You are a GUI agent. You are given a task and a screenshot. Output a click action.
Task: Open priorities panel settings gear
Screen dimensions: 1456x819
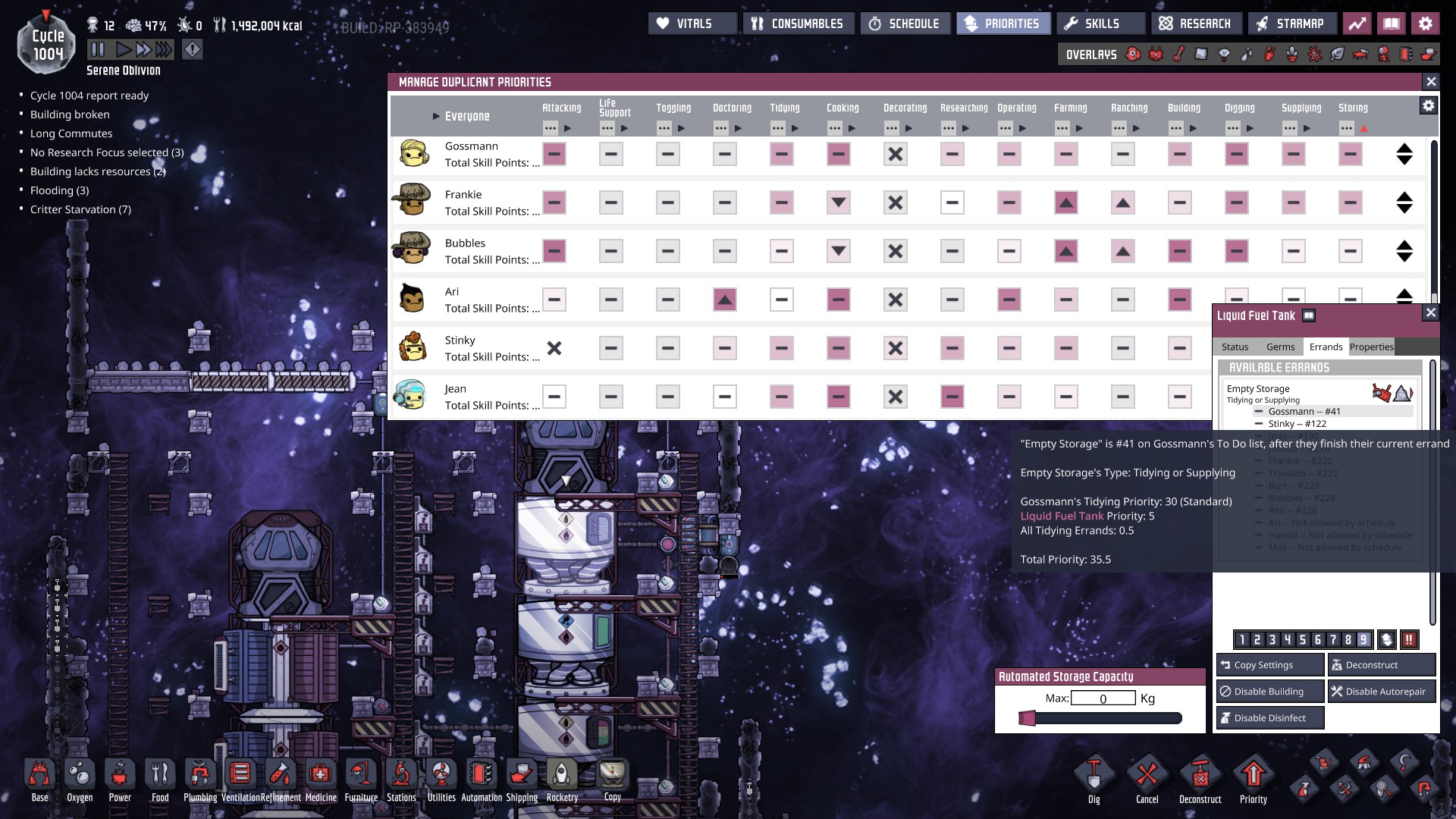[x=1428, y=106]
